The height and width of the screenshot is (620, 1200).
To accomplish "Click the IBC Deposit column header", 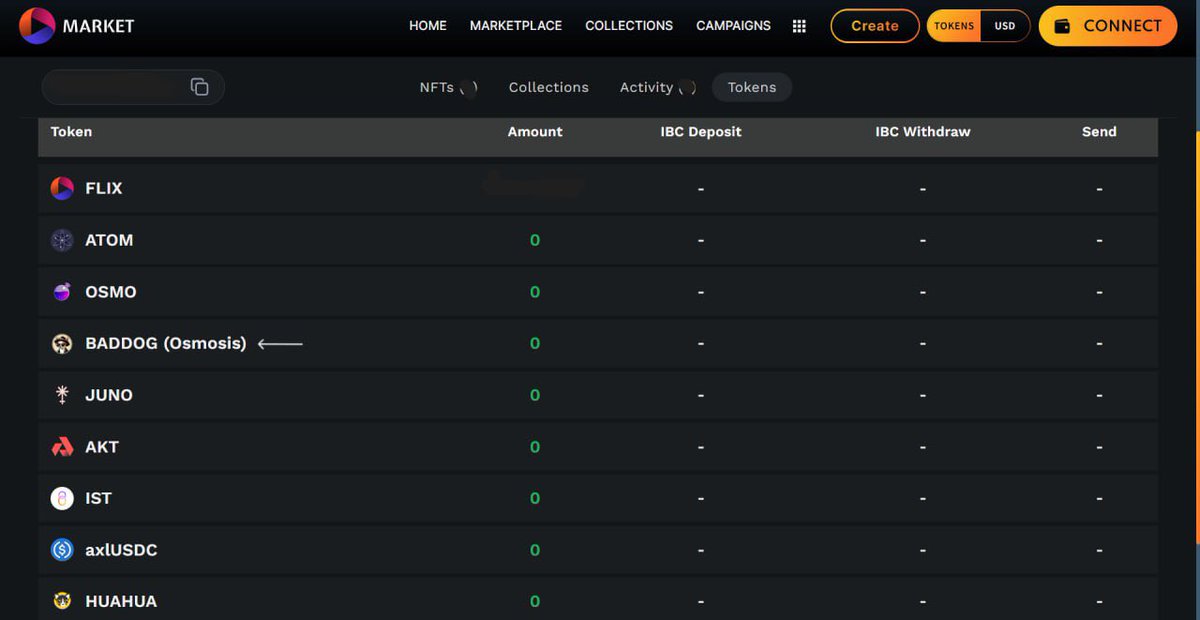I will (701, 132).
